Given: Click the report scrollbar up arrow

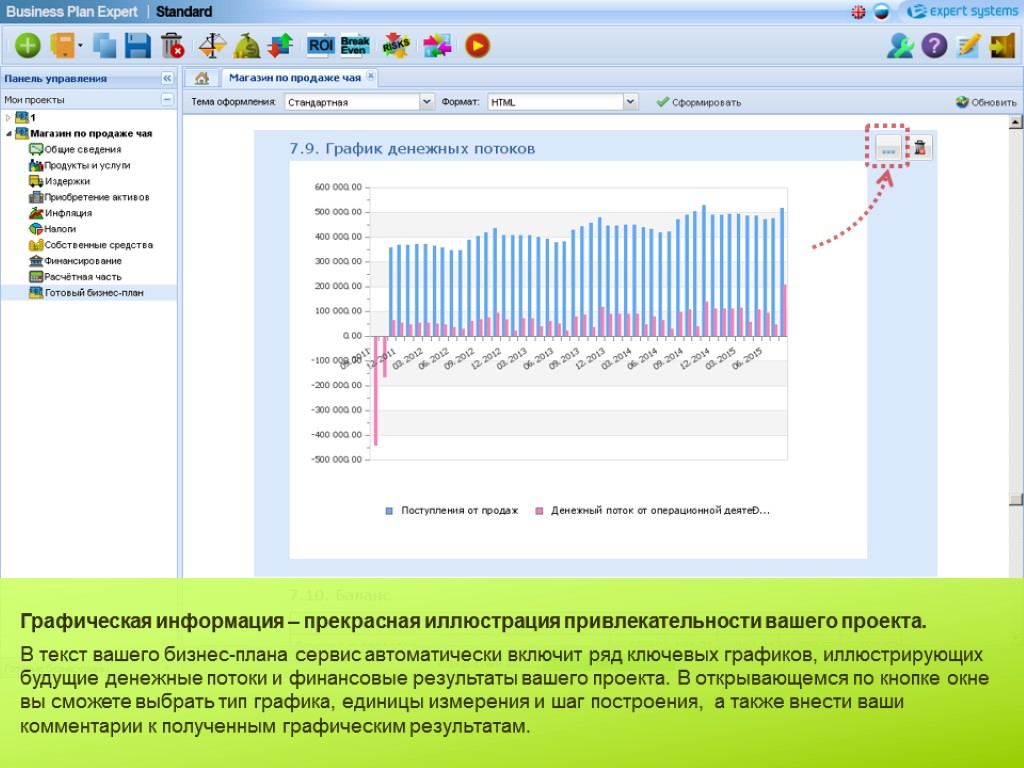Looking at the screenshot, I should (x=1016, y=122).
